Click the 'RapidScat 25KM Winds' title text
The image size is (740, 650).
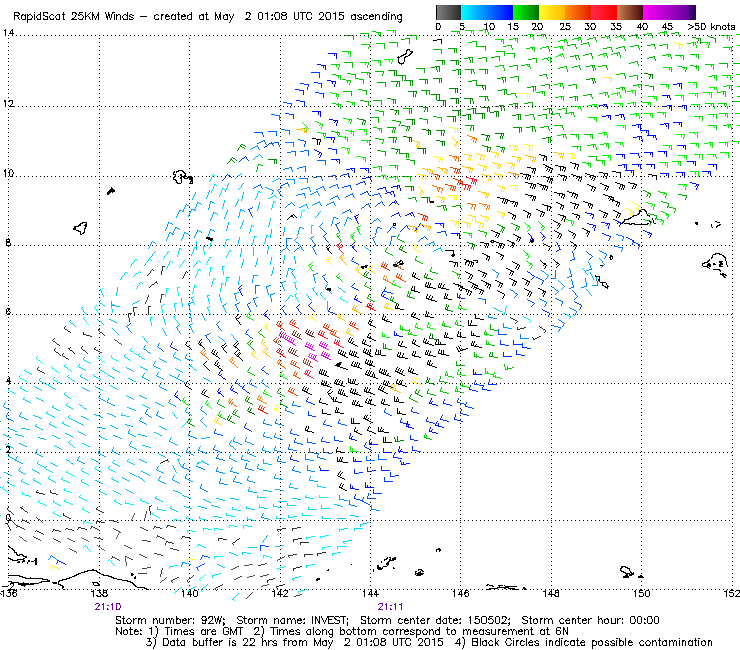pos(74,17)
